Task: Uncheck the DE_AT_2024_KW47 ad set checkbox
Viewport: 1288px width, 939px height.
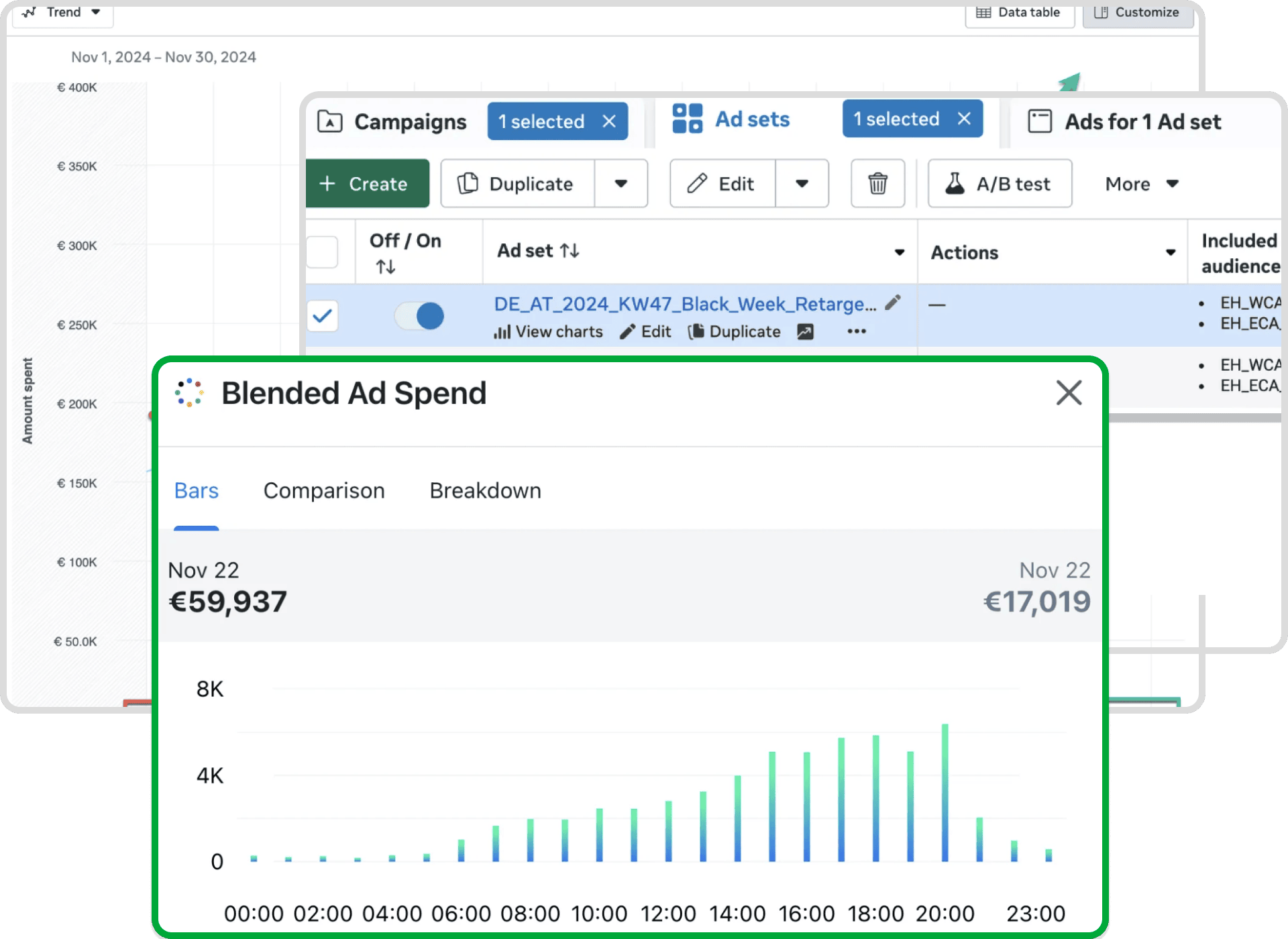Action: (322, 316)
